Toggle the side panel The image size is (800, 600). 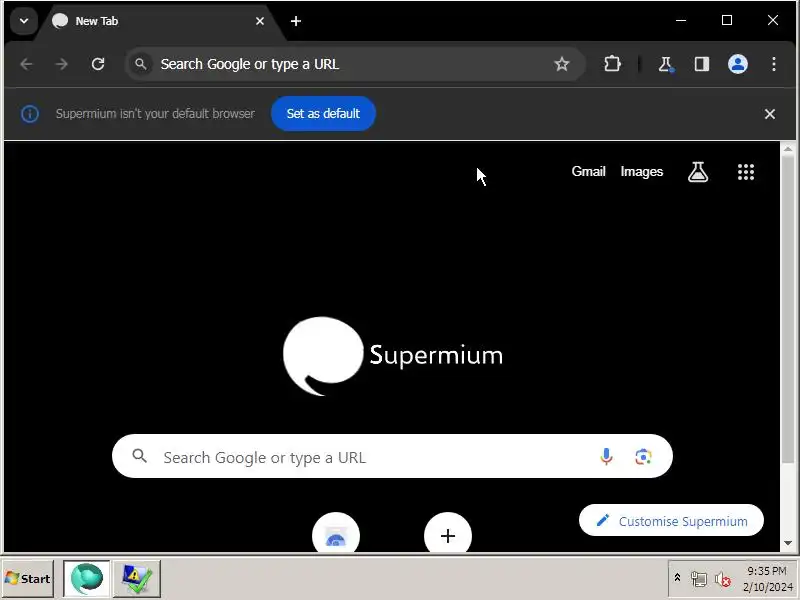click(x=702, y=64)
